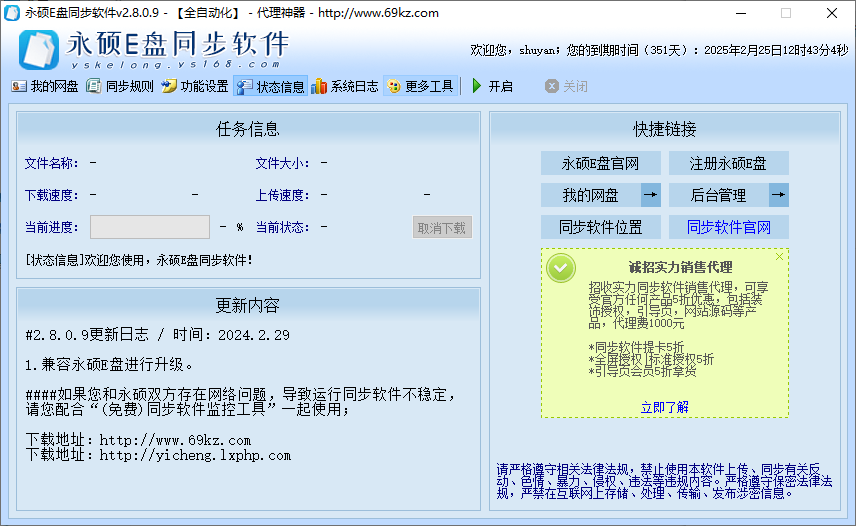Open the 永硕E盘官网 quick link
Viewport: 856px width, 526px height.
[x=600, y=163]
